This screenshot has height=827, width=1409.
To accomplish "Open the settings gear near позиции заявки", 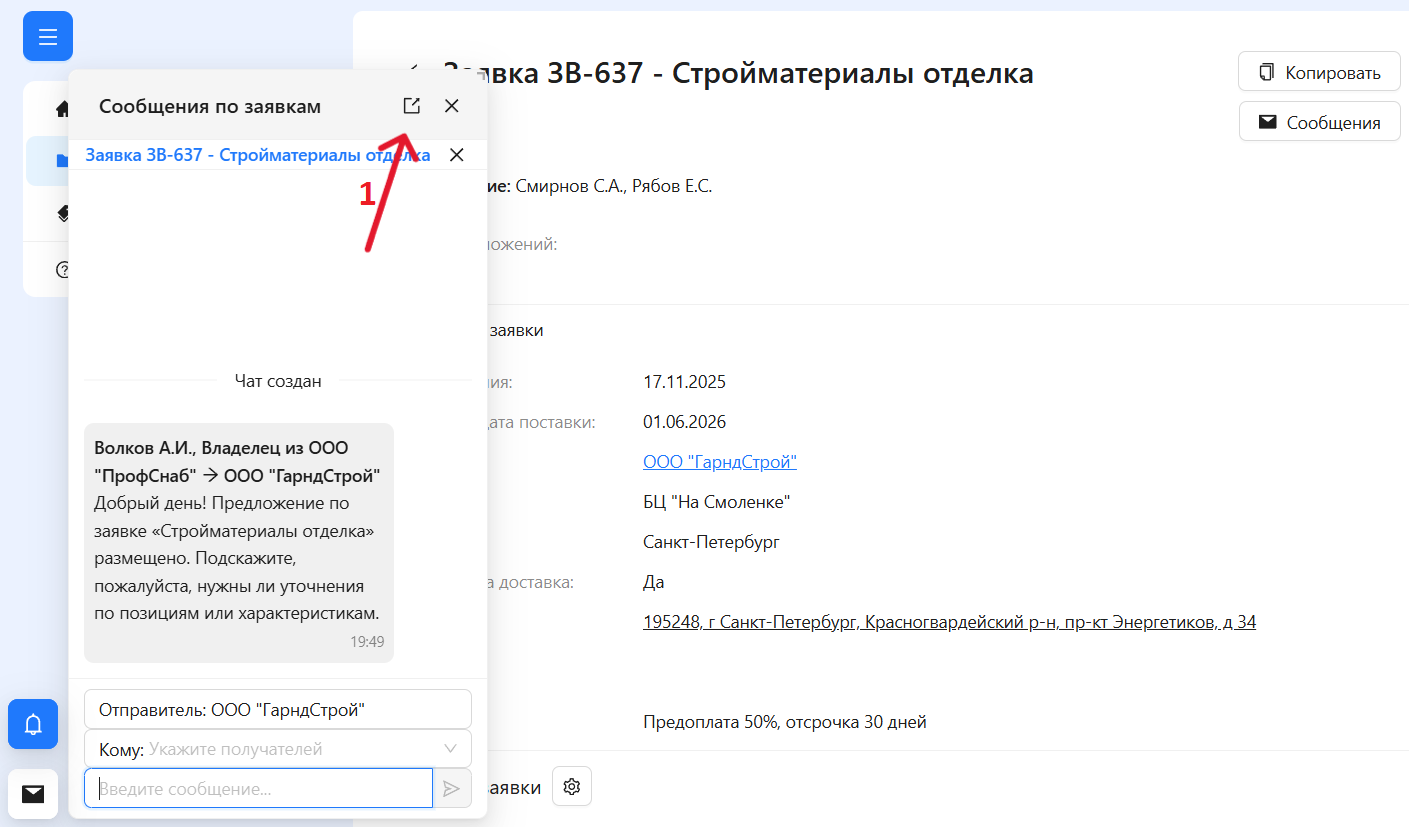I will 571,786.
